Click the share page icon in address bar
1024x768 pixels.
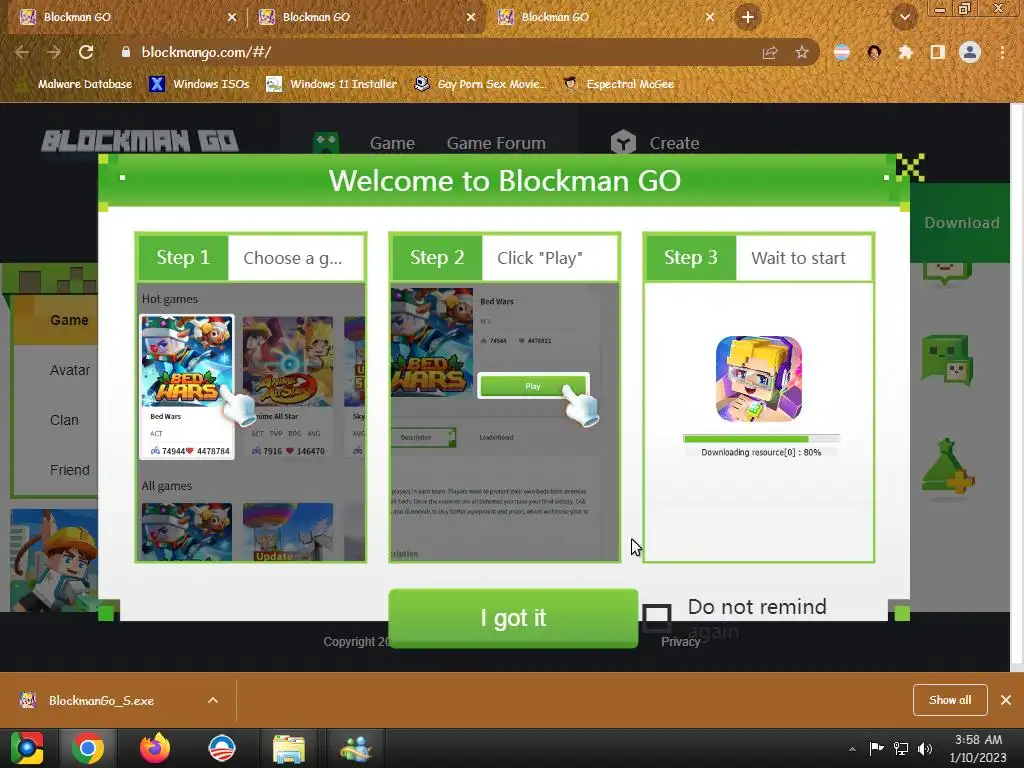coord(770,53)
